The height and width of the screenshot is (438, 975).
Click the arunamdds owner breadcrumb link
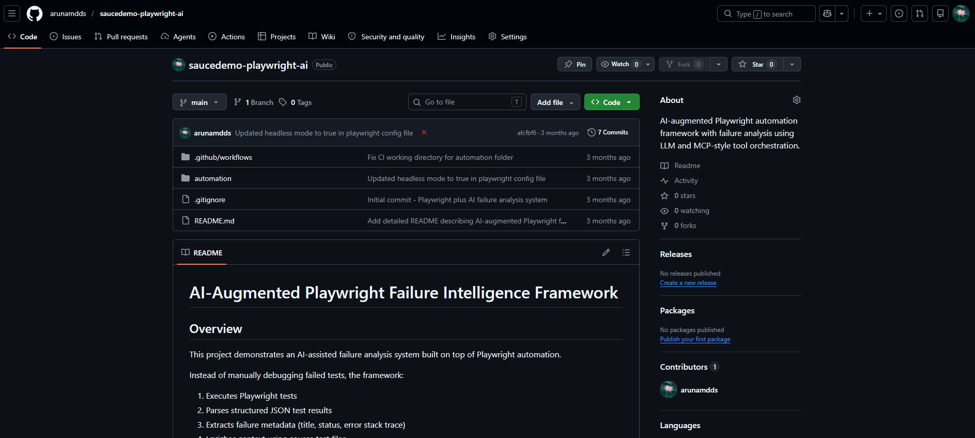68,13
